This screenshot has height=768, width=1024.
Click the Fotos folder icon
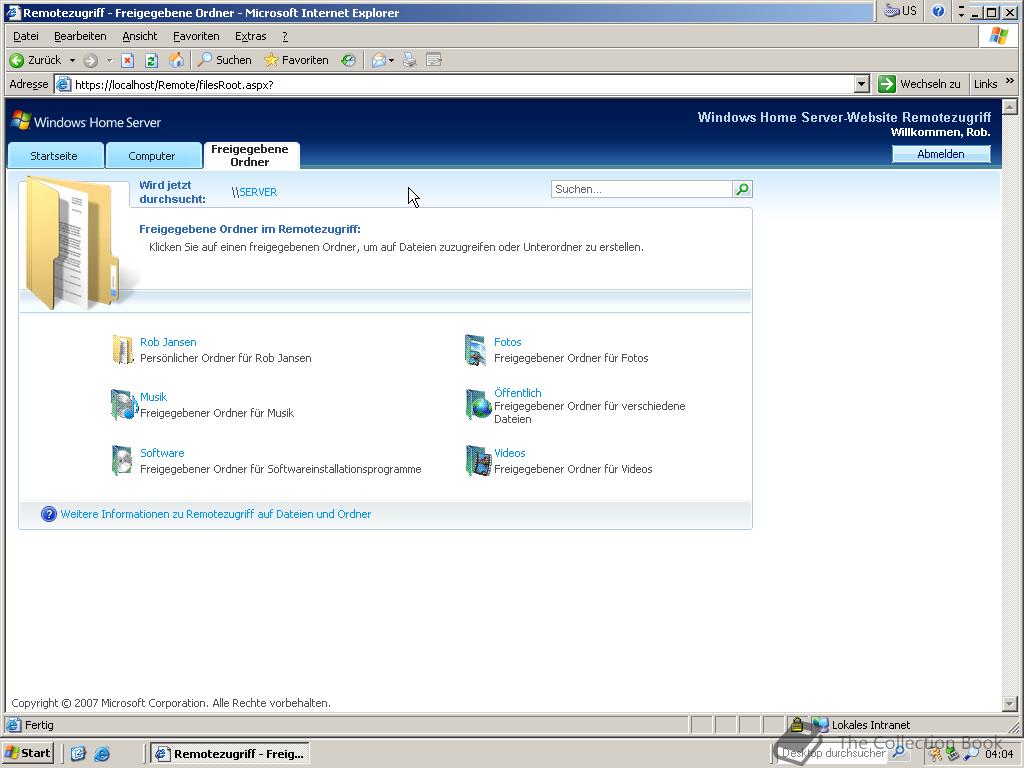coord(475,350)
